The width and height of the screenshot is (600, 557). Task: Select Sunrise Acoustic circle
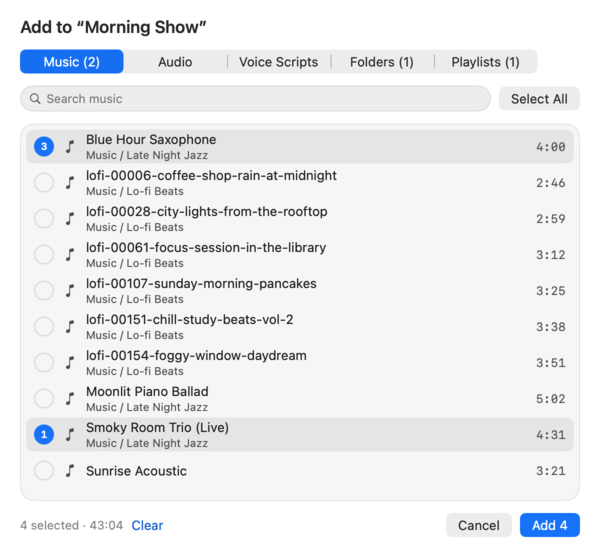(44, 471)
